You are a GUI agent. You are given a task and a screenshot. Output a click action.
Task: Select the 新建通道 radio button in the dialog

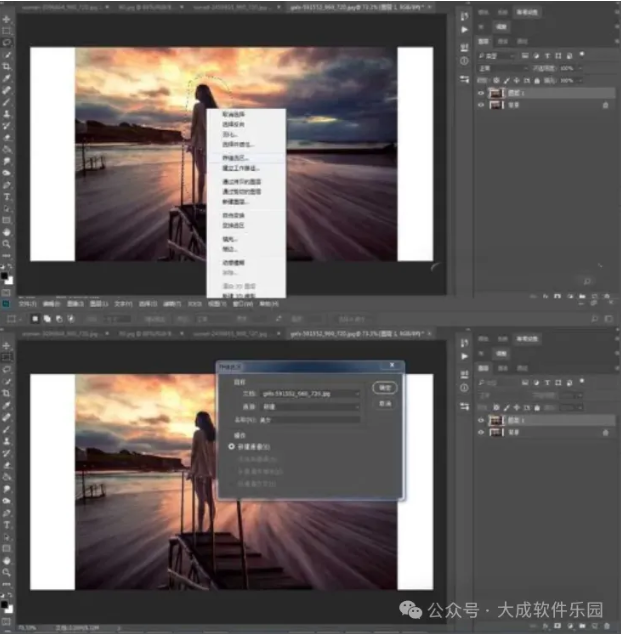(233, 447)
